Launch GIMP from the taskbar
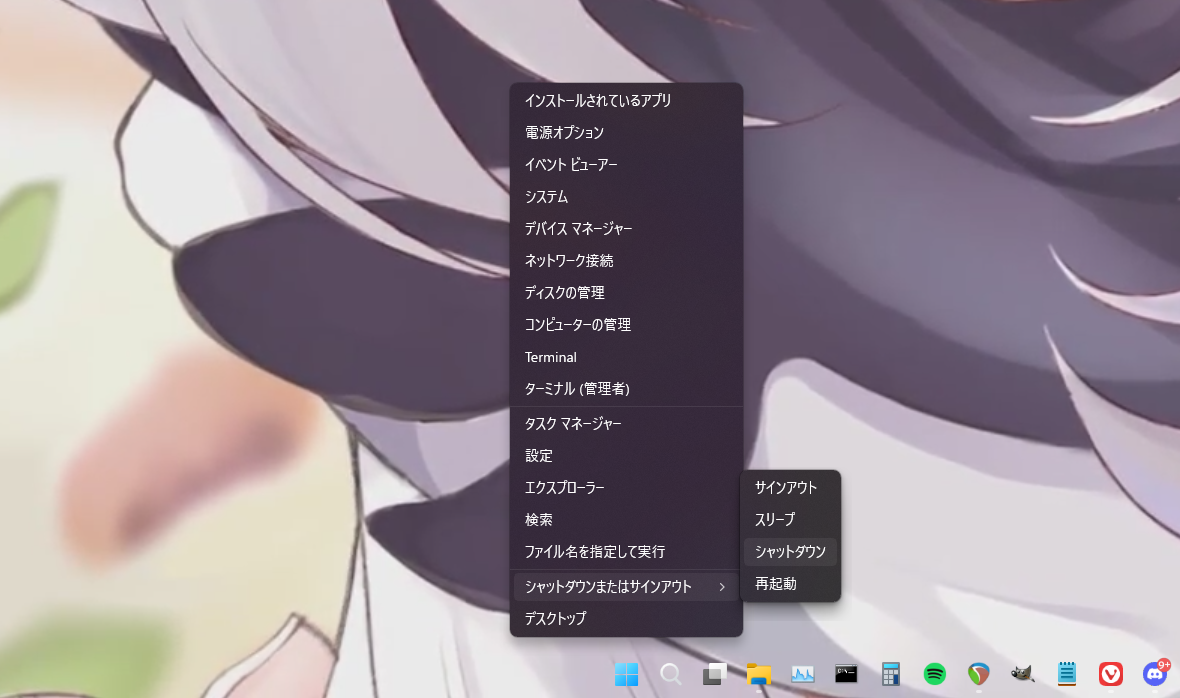The width and height of the screenshot is (1180, 698). pyautogui.click(x=1022, y=674)
